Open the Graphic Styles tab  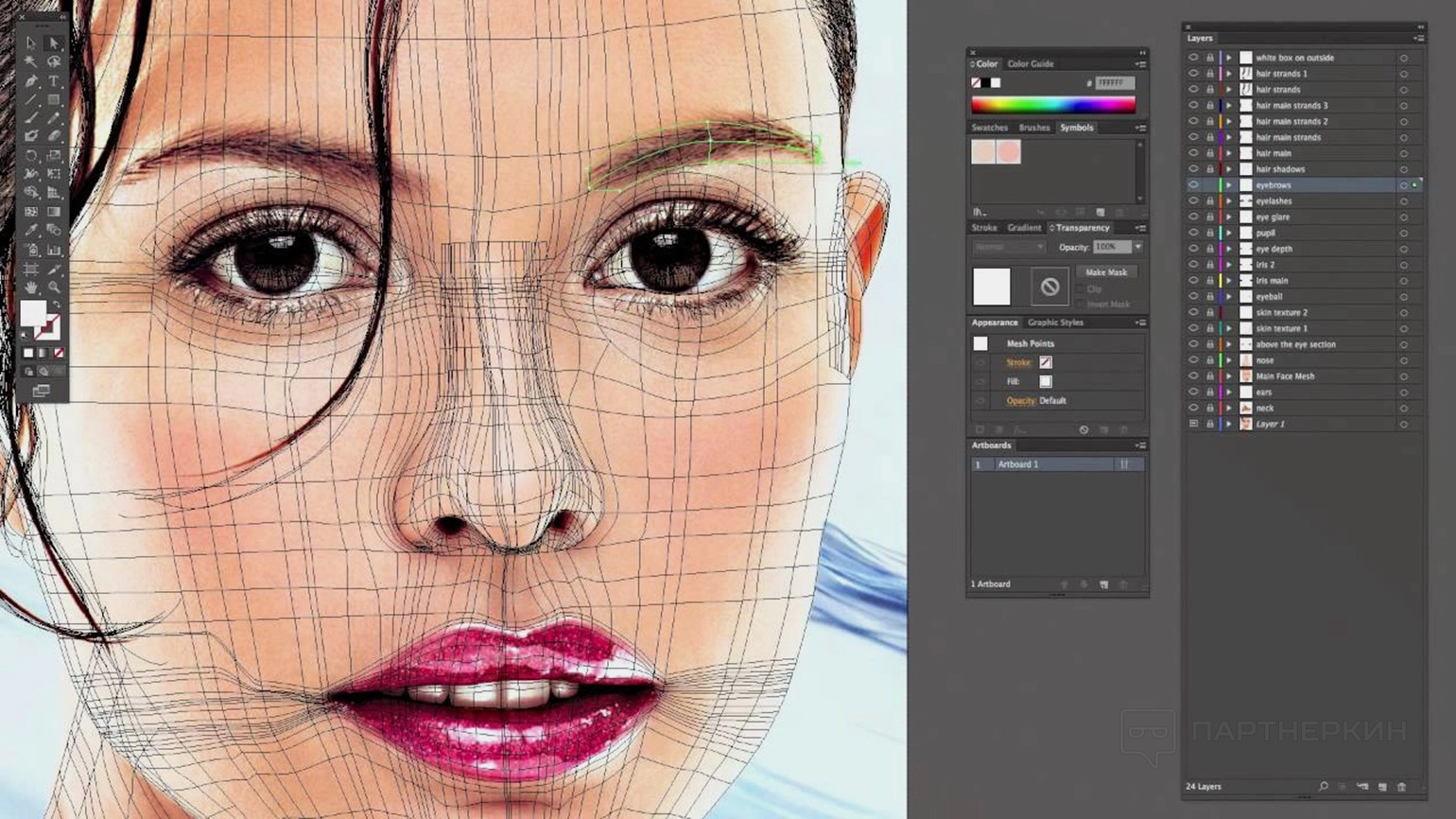pyautogui.click(x=1055, y=322)
